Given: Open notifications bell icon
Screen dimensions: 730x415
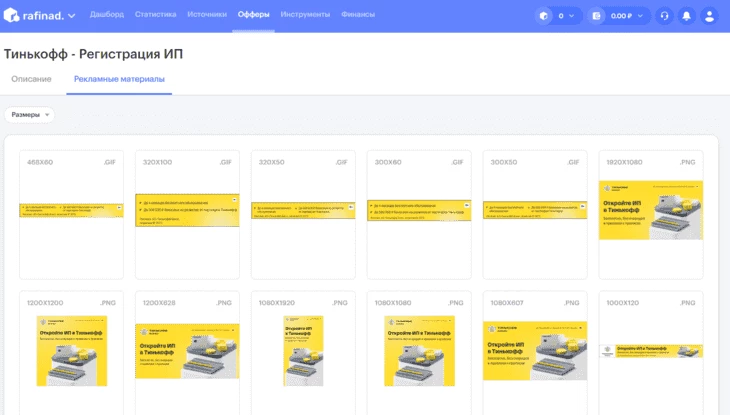Looking at the screenshot, I should pyautogui.click(x=687, y=16).
